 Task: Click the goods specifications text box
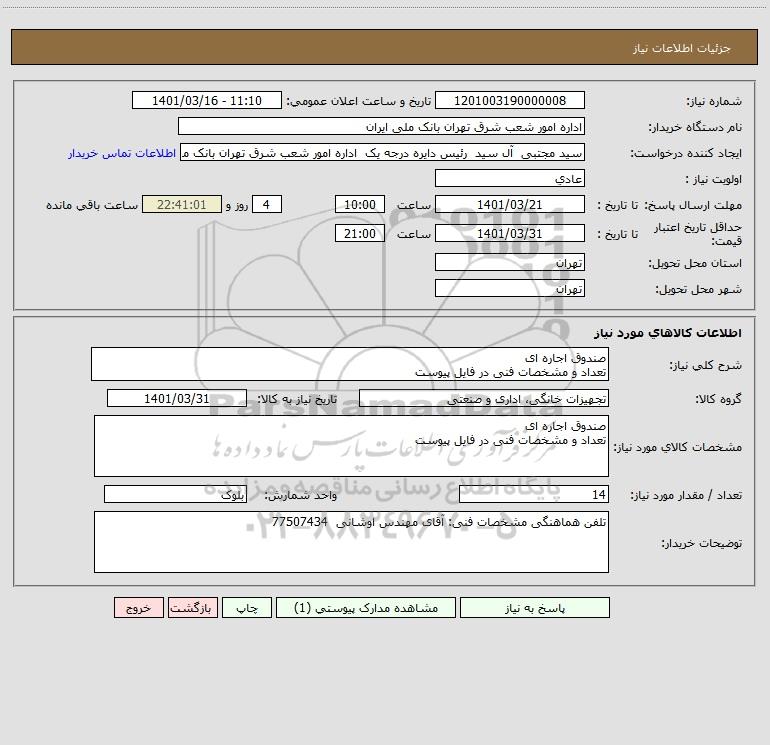tap(351, 446)
